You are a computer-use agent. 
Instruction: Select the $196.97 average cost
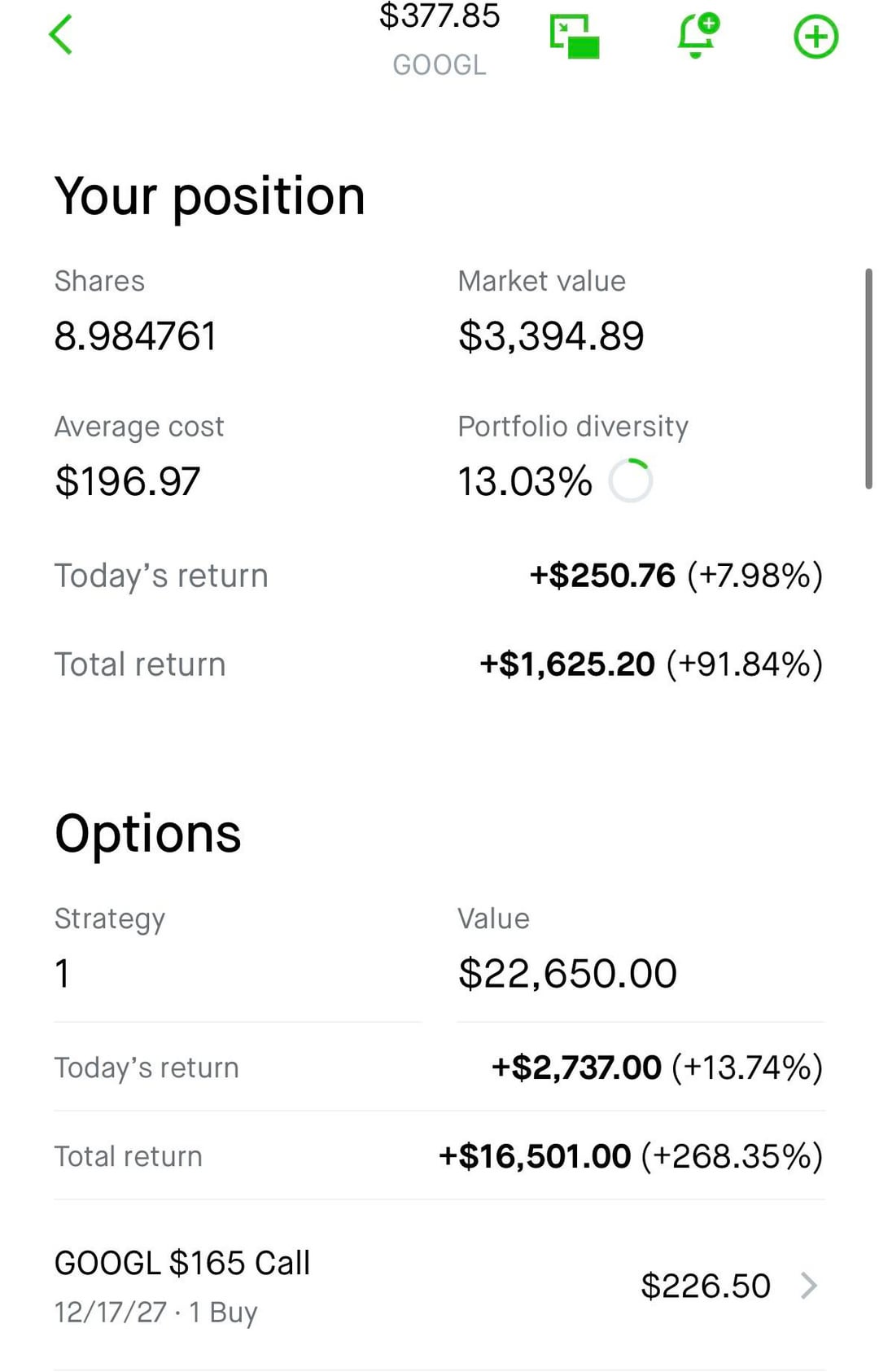127,481
